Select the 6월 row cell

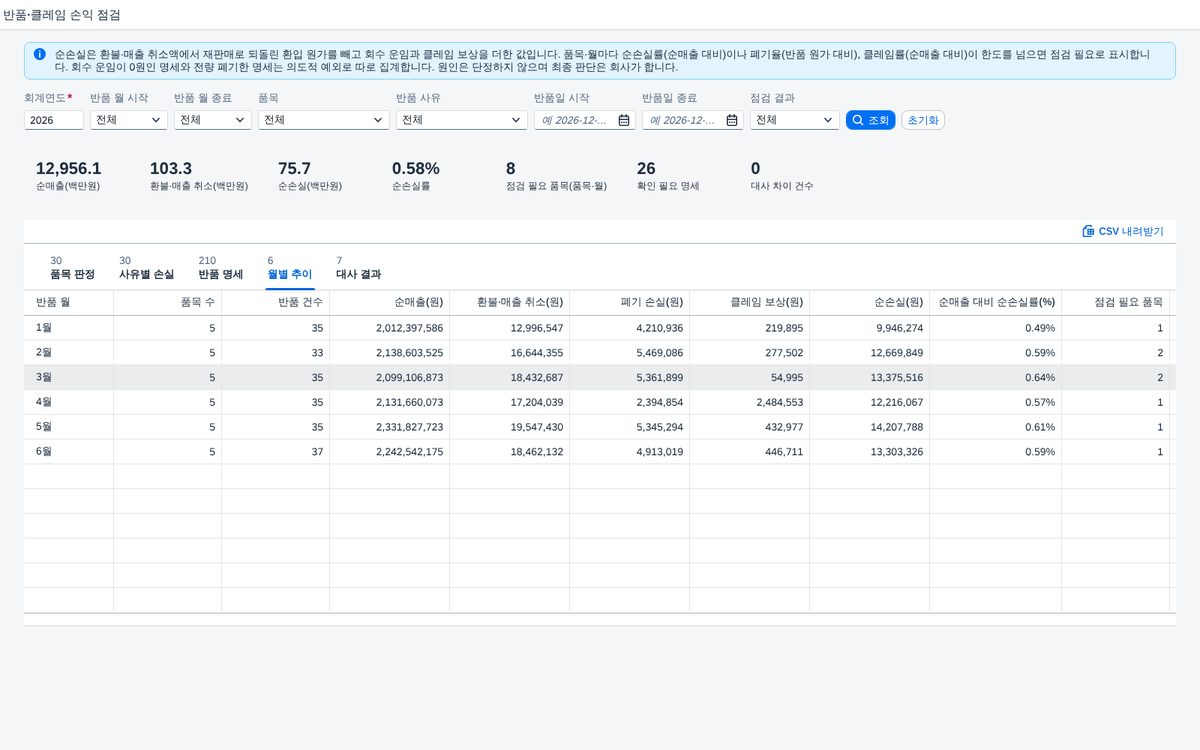click(69, 452)
